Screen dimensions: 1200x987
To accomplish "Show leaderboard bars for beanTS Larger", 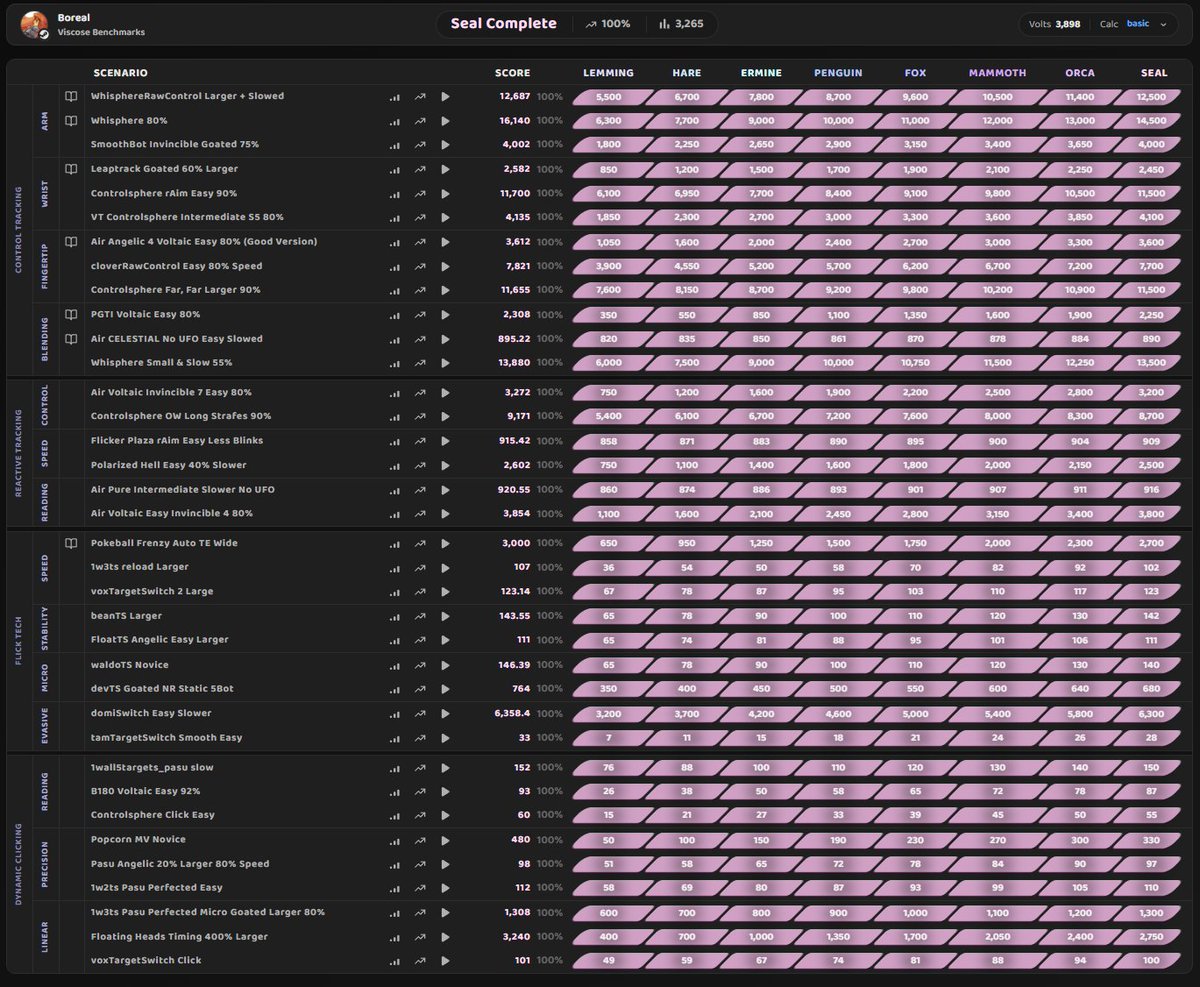I will (394, 616).
